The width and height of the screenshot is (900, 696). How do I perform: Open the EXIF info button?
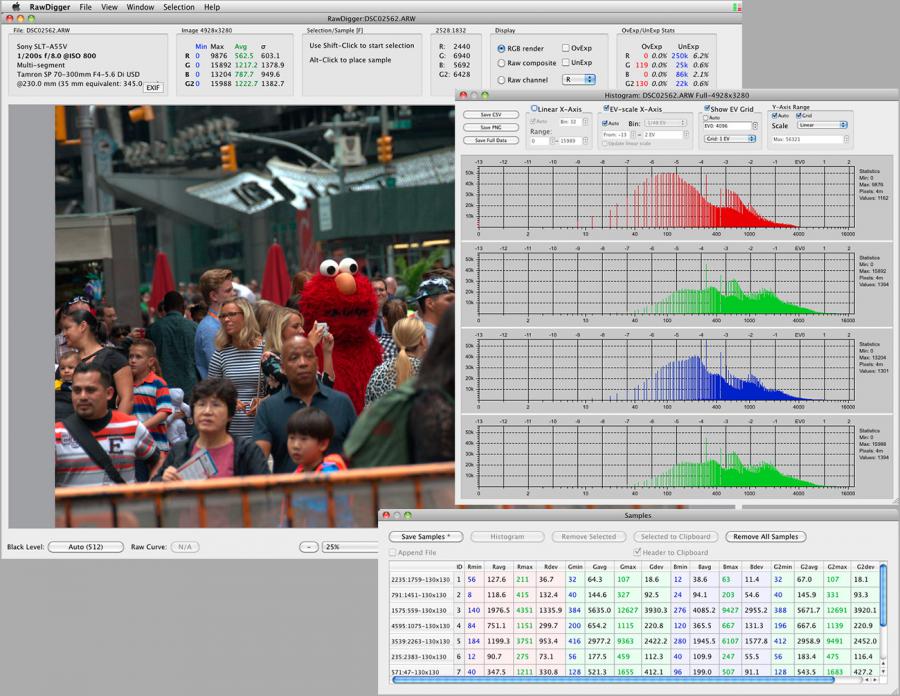click(153, 88)
